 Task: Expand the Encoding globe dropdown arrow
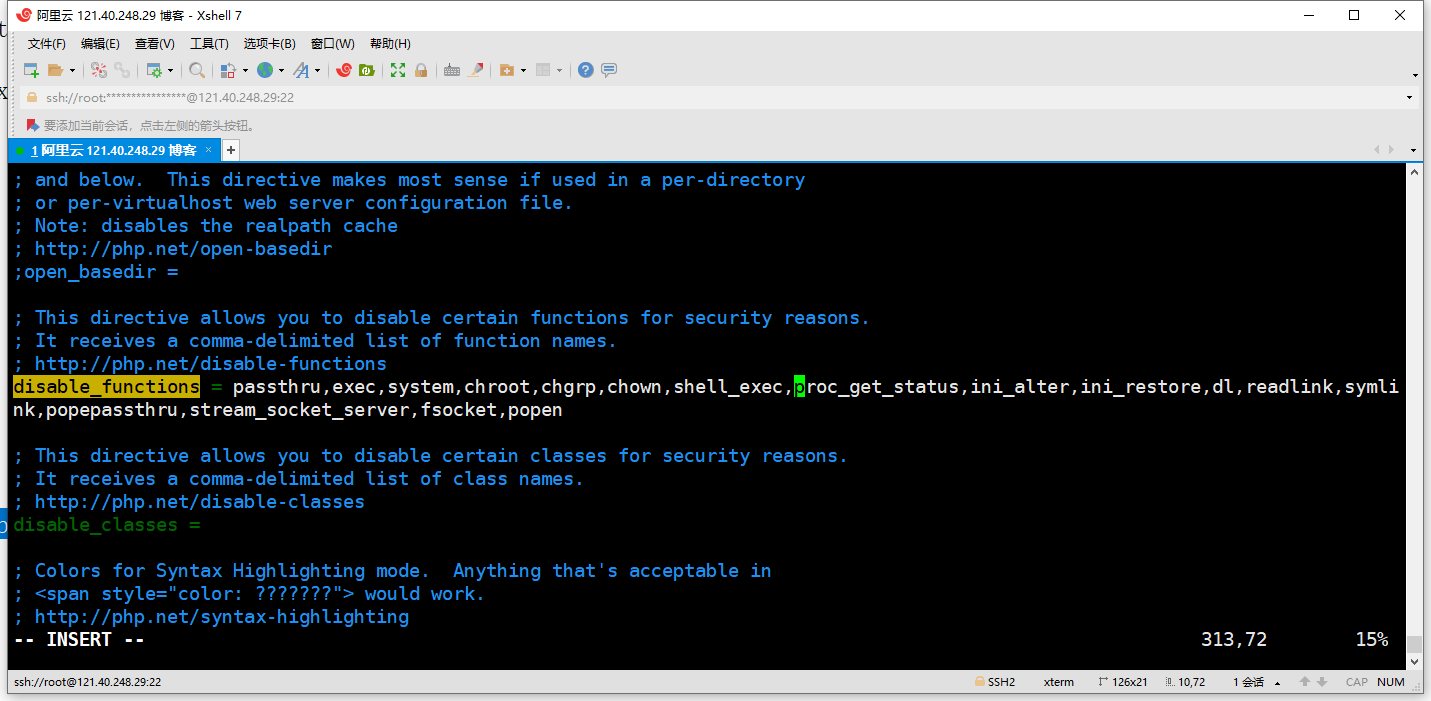281,70
